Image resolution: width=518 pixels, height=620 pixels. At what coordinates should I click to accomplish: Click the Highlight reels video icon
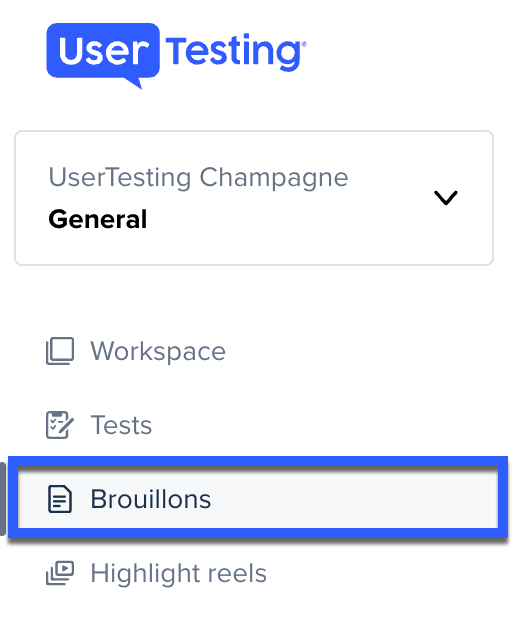(x=60, y=573)
